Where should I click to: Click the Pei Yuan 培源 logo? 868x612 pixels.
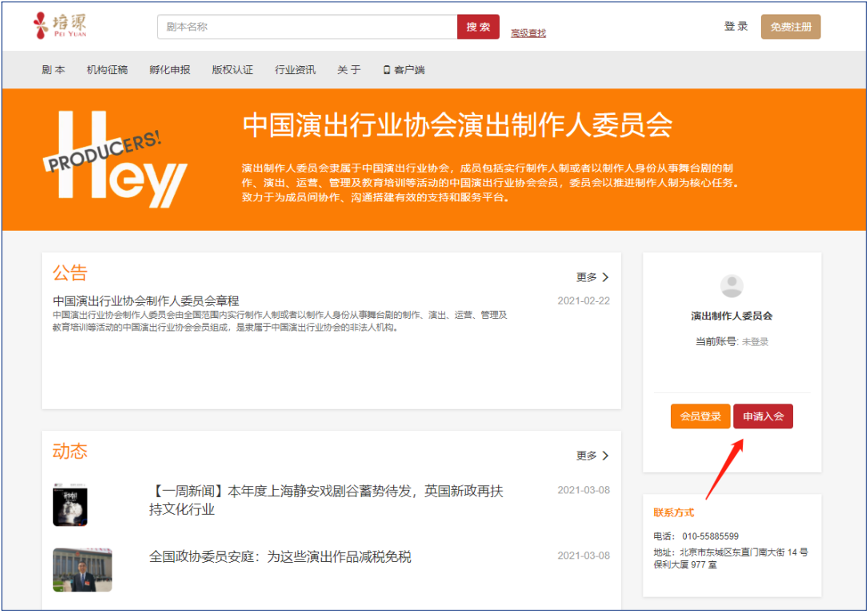61,25
